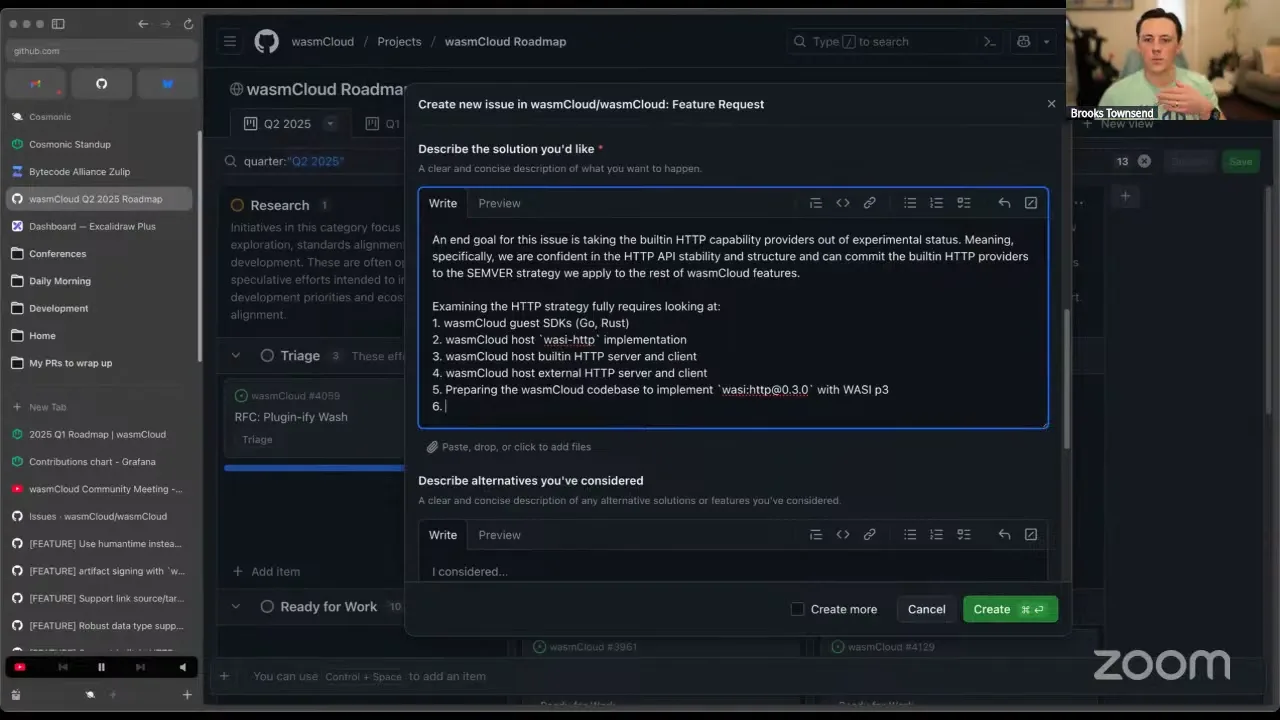Screen dimensions: 1280x720
Task: Insert a link in the solution editor
Action: click(870, 203)
